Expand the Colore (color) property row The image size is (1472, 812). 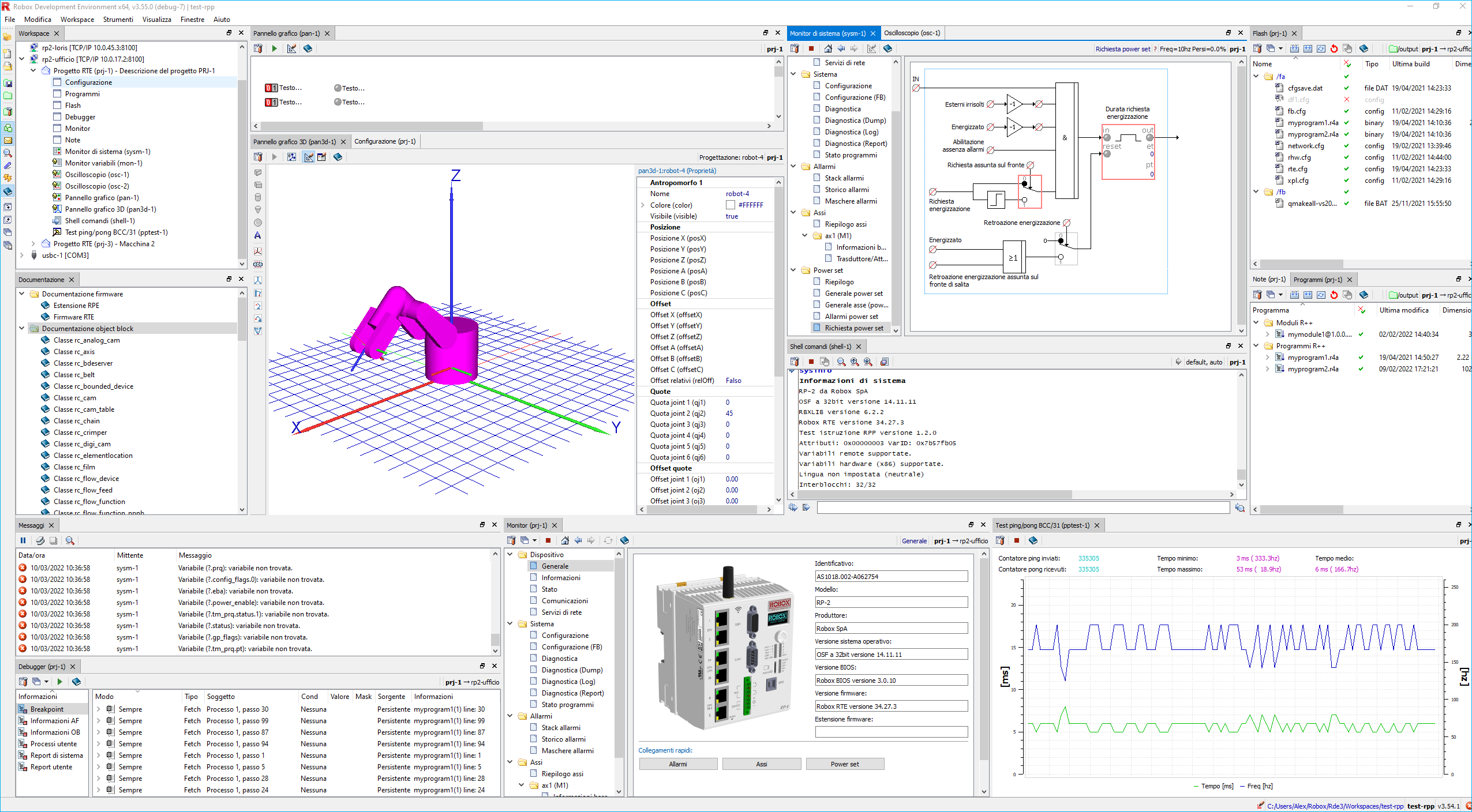coord(643,205)
